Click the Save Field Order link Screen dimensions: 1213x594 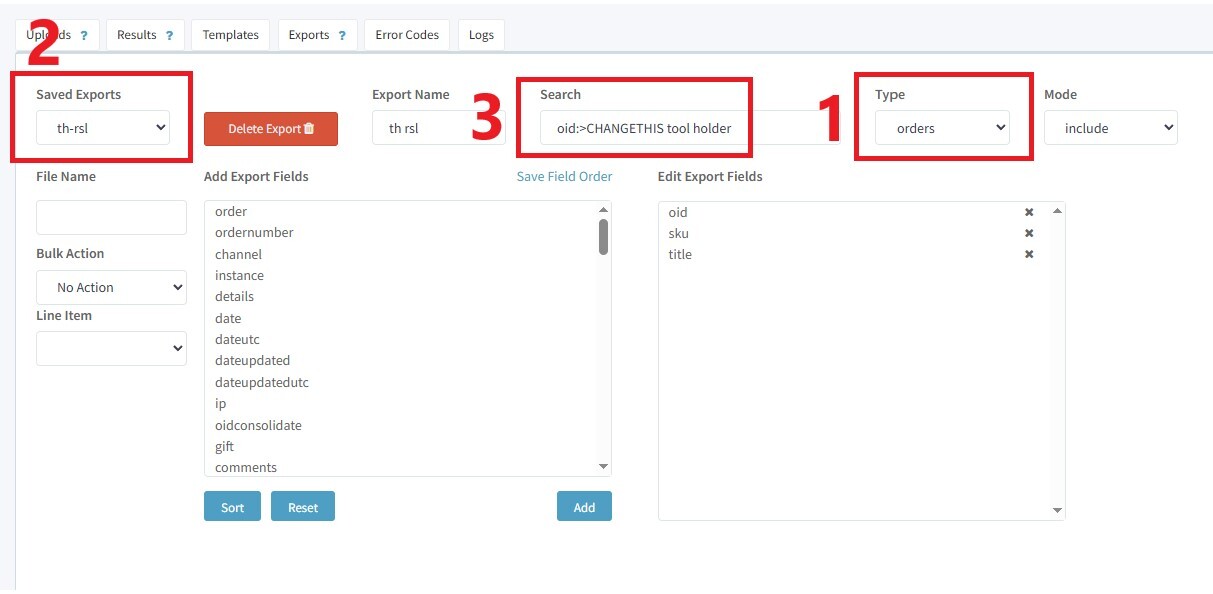tap(564, 176)
